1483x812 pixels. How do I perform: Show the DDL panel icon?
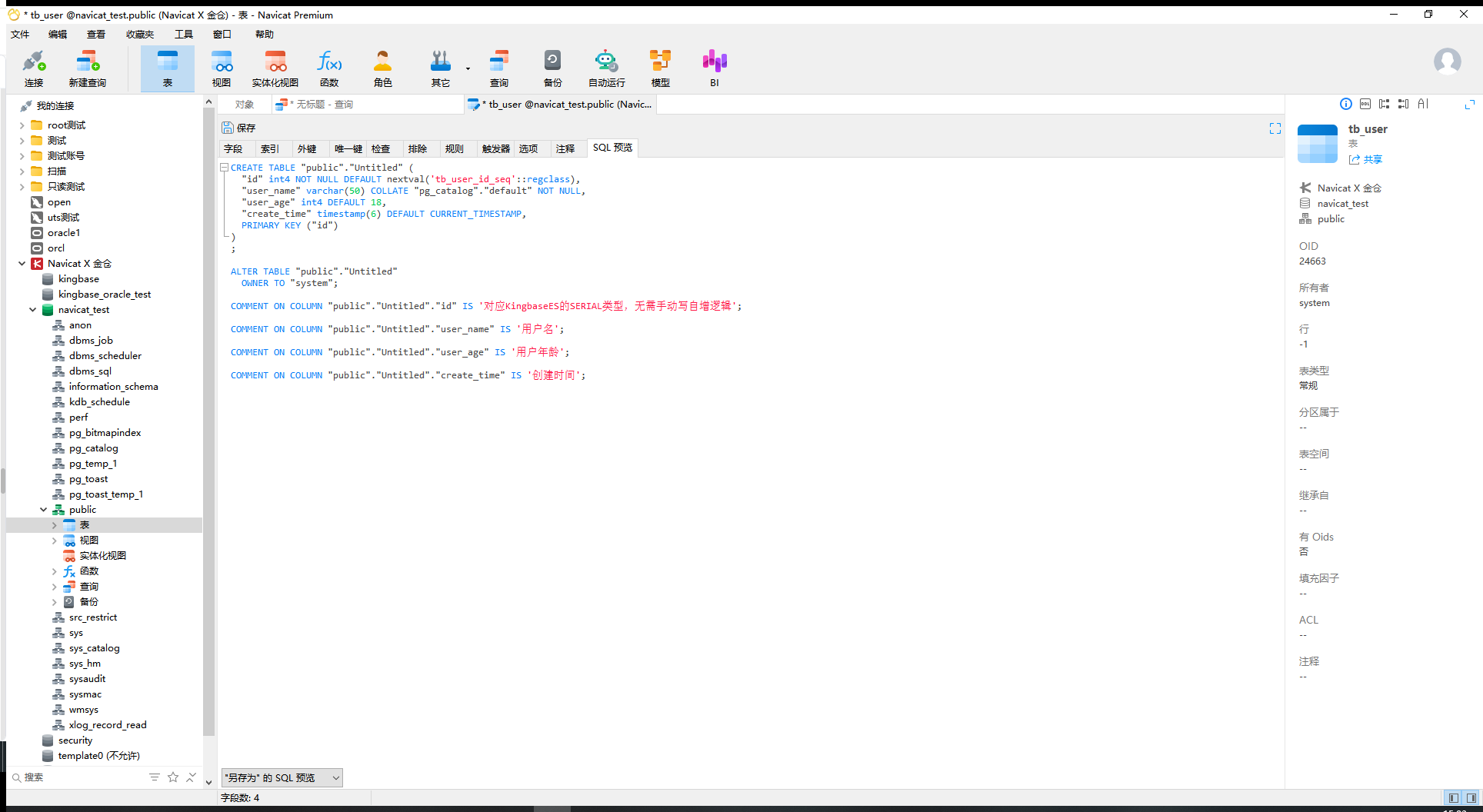click(x=1365, y=104)
